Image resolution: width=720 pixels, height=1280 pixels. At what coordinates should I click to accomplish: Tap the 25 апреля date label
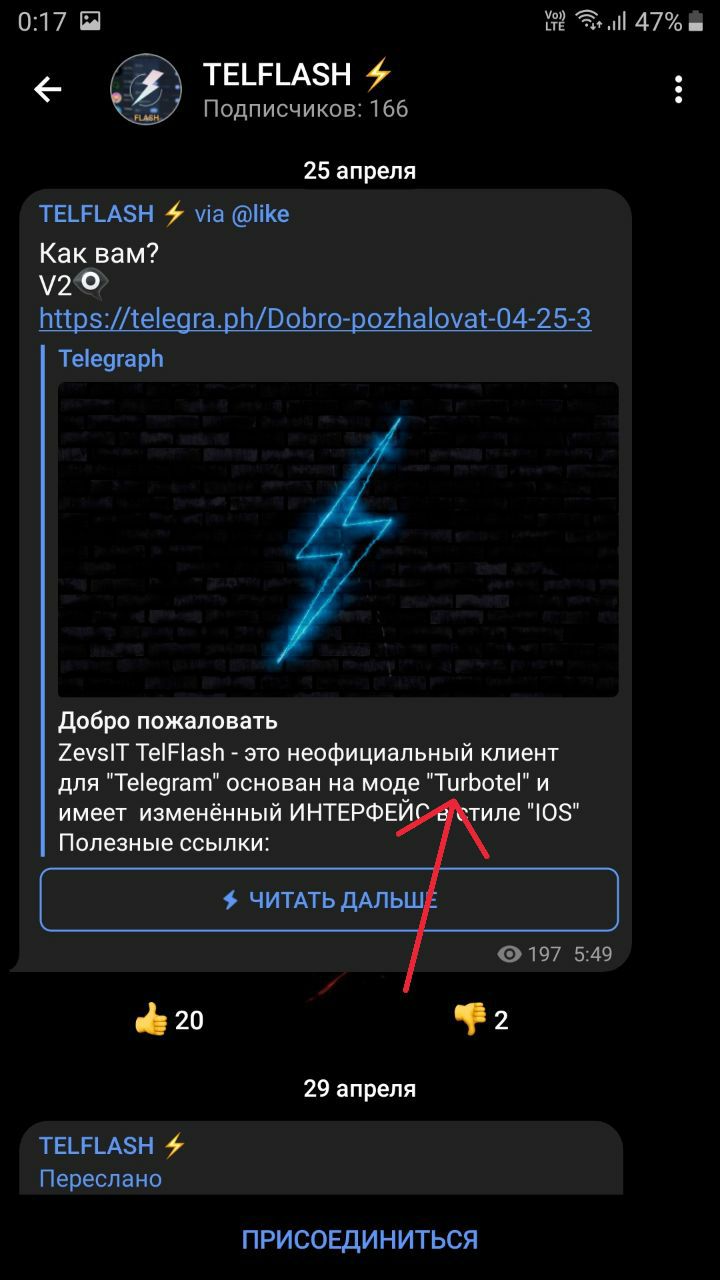point(360,171)
